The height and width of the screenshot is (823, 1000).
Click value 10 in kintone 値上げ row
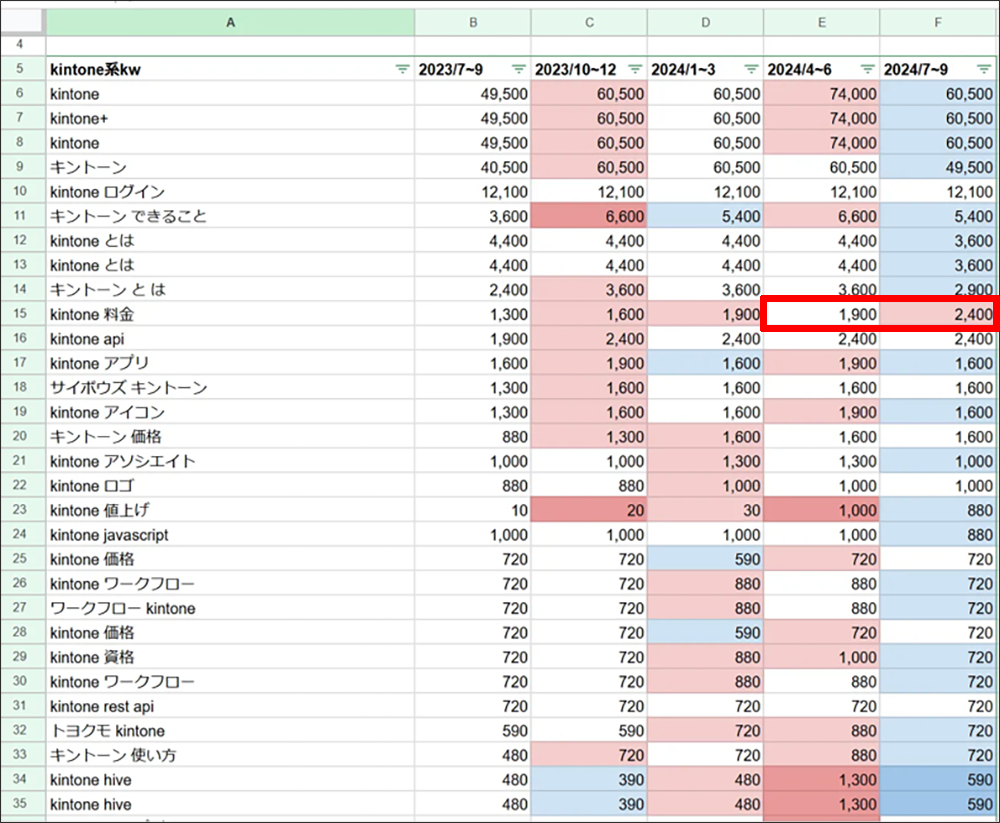pyautogui.click(x=473, y=510)
